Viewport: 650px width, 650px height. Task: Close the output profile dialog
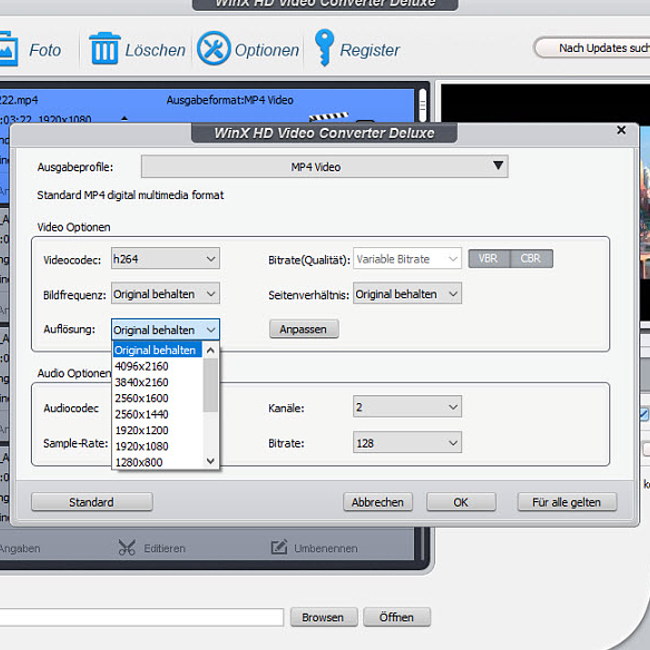point(621,130)
